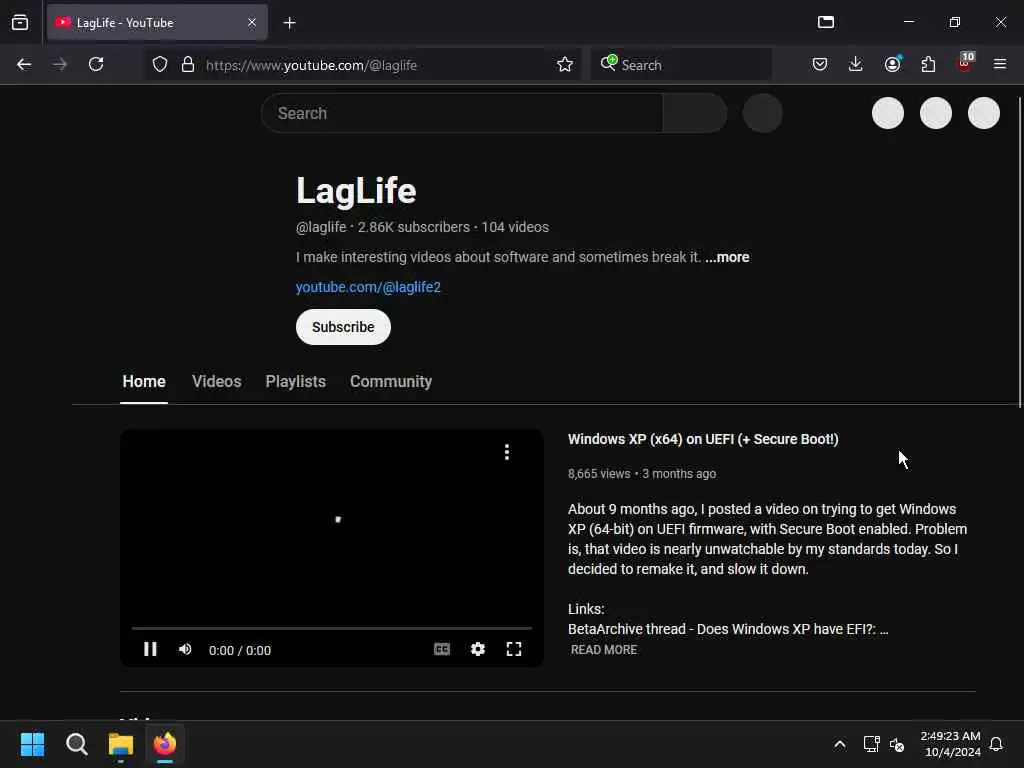Click the '2.86K subscribers' channel text

(x=413, y=227)
